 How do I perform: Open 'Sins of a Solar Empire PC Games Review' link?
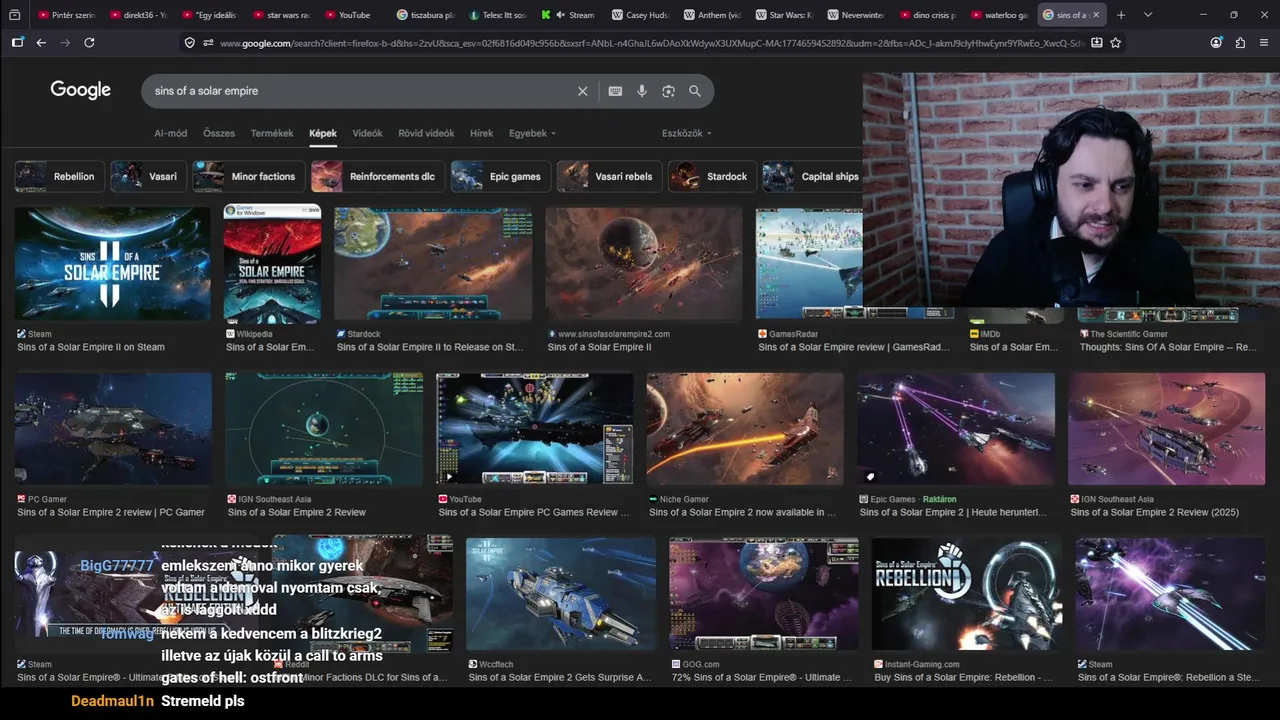[x=534, y=512]
